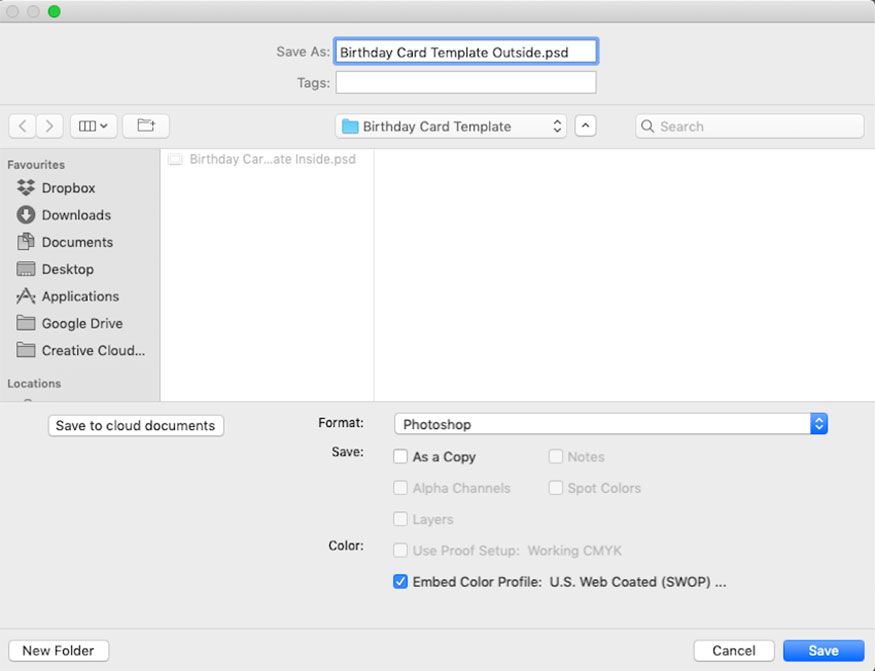Go forward with the right arrow button
The width and height of the screenshot is (875, 671).
coord(50,126)
